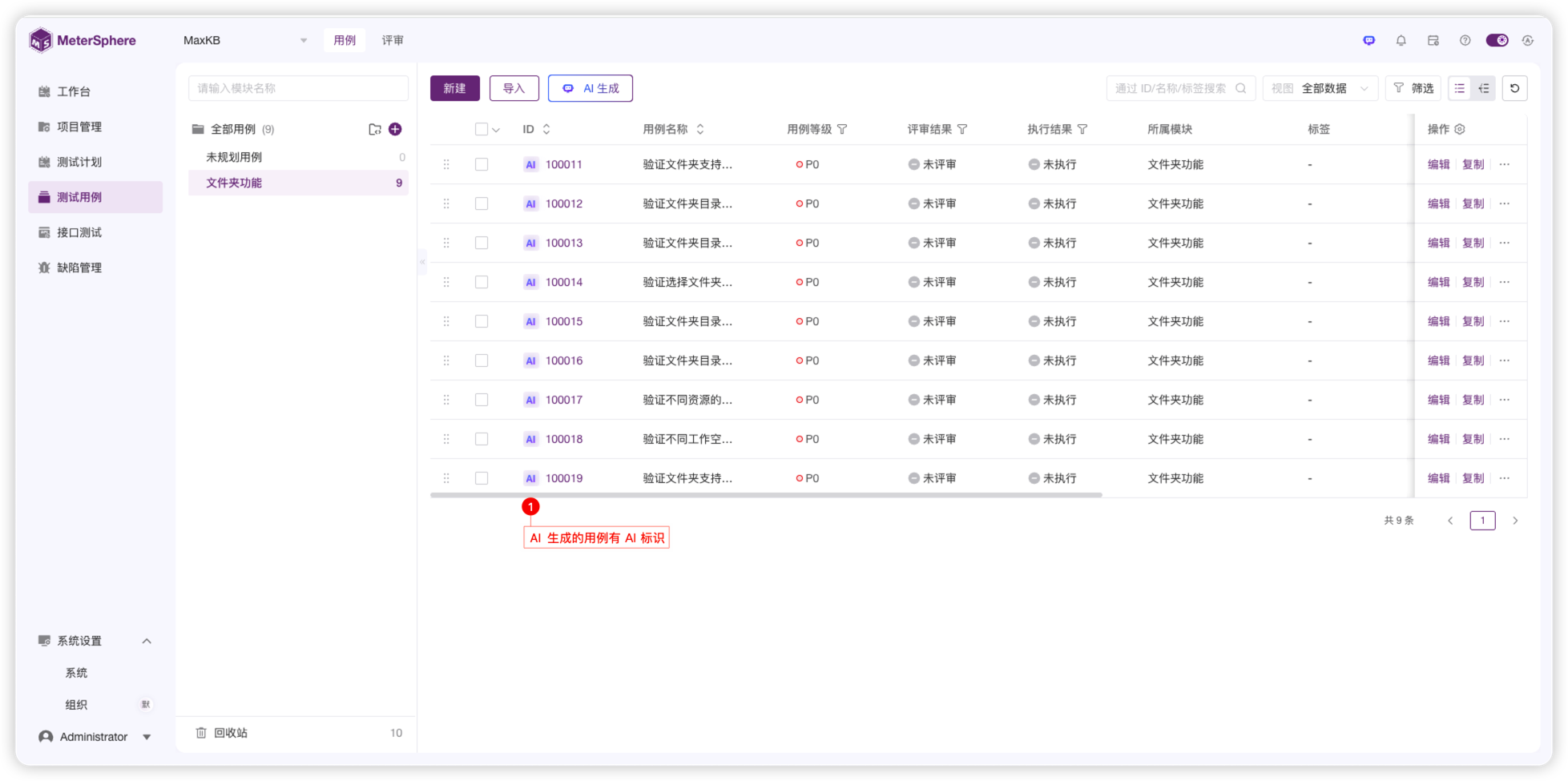Check the box for case 100018
The width and height of the screenshot is (1568, 781).
(x=482, y=439)
